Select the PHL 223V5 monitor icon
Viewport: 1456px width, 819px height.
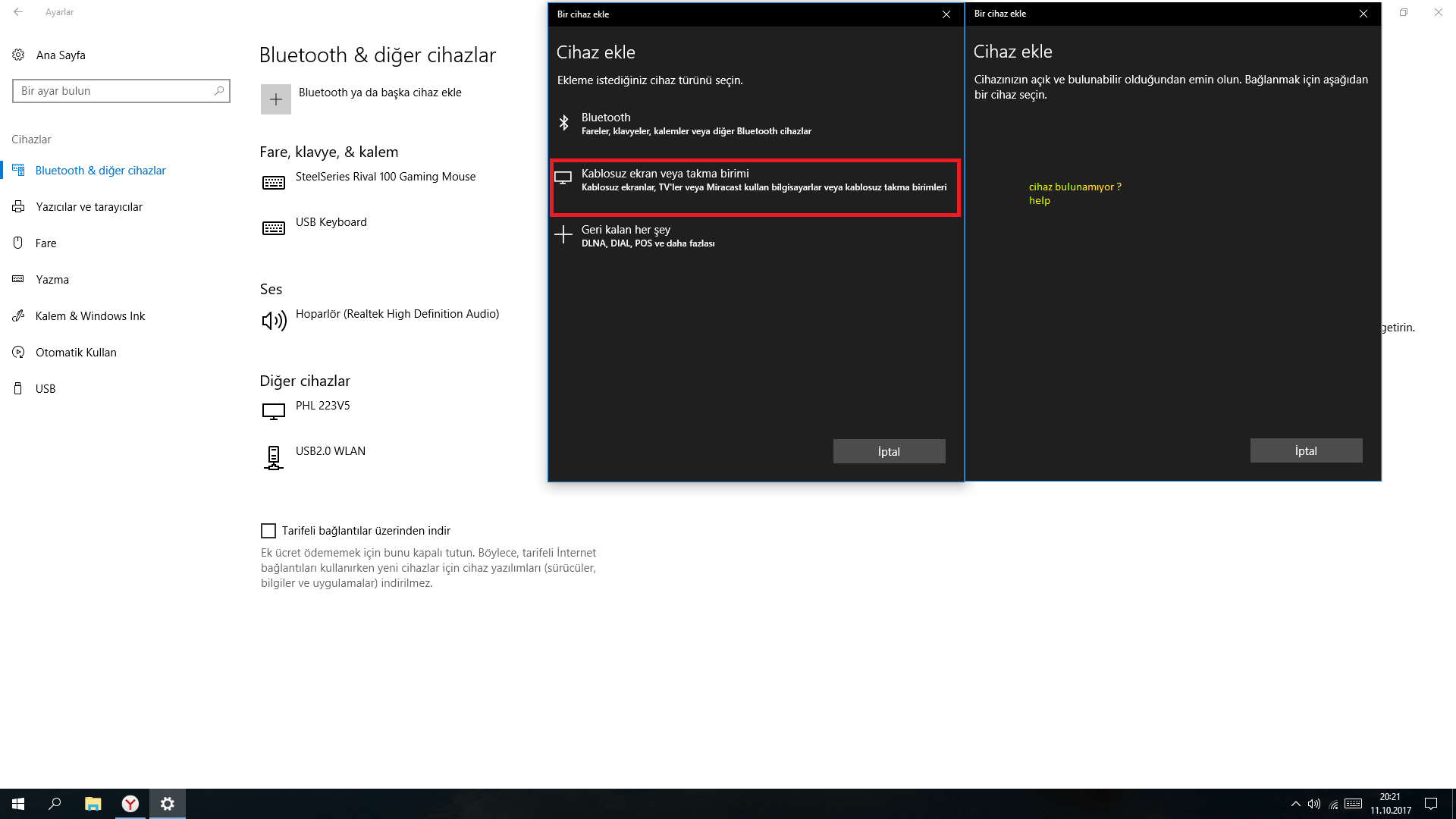[x=274, y=411]
